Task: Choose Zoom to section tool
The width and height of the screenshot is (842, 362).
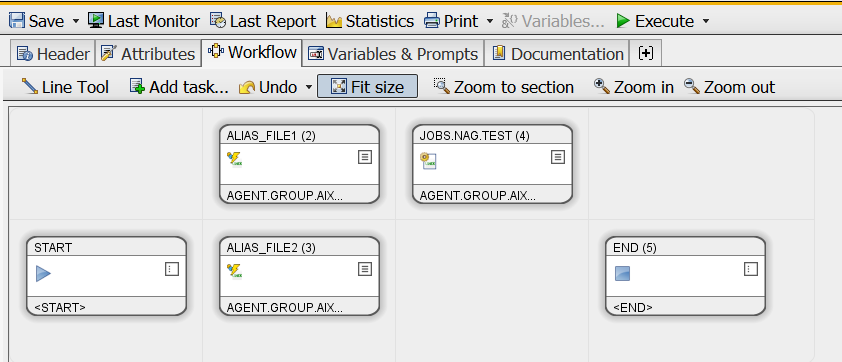Action: pos(504,87)
